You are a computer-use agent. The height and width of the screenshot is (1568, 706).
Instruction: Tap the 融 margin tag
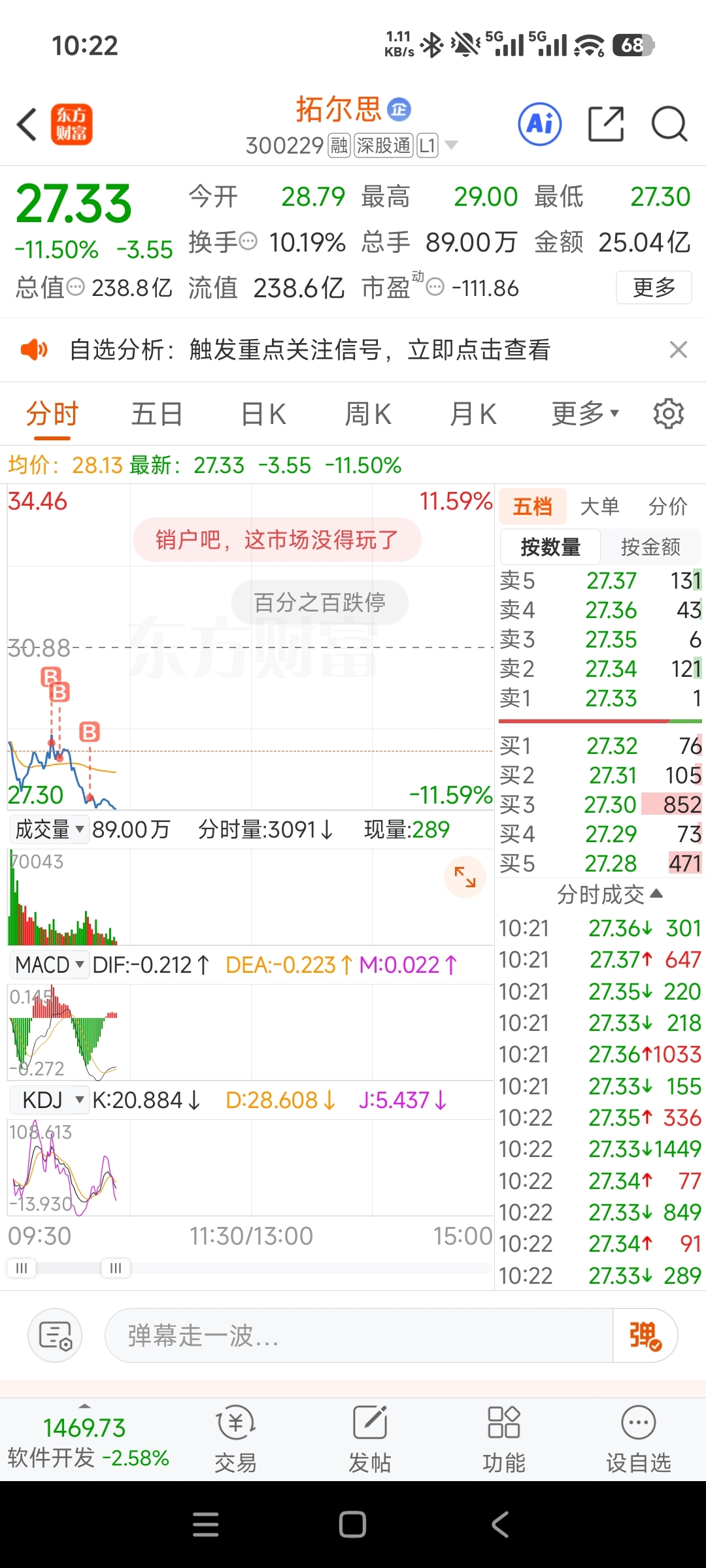[x=339, y=145]
